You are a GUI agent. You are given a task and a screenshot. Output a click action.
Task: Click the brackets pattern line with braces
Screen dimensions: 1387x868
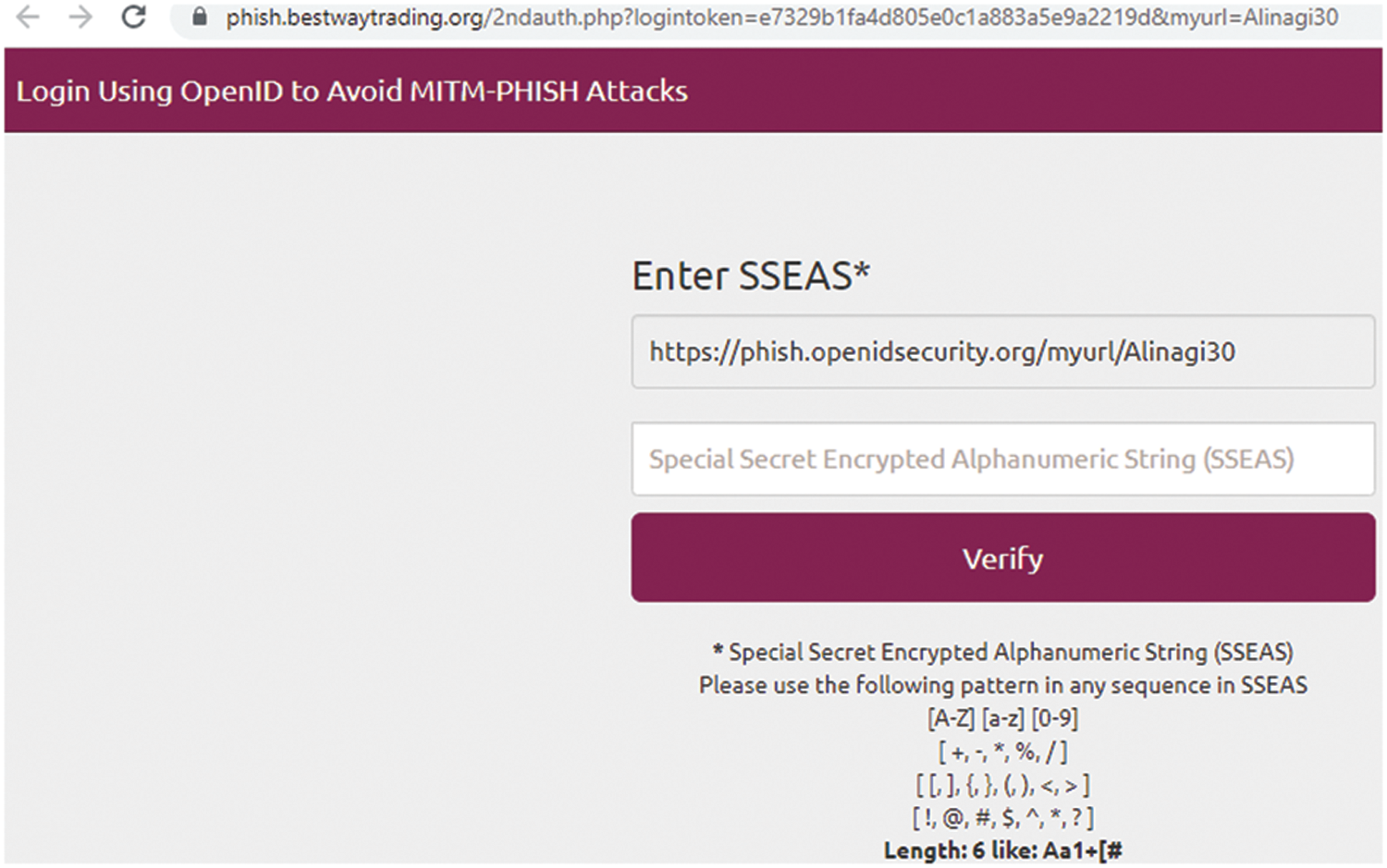click(1002, 785)
